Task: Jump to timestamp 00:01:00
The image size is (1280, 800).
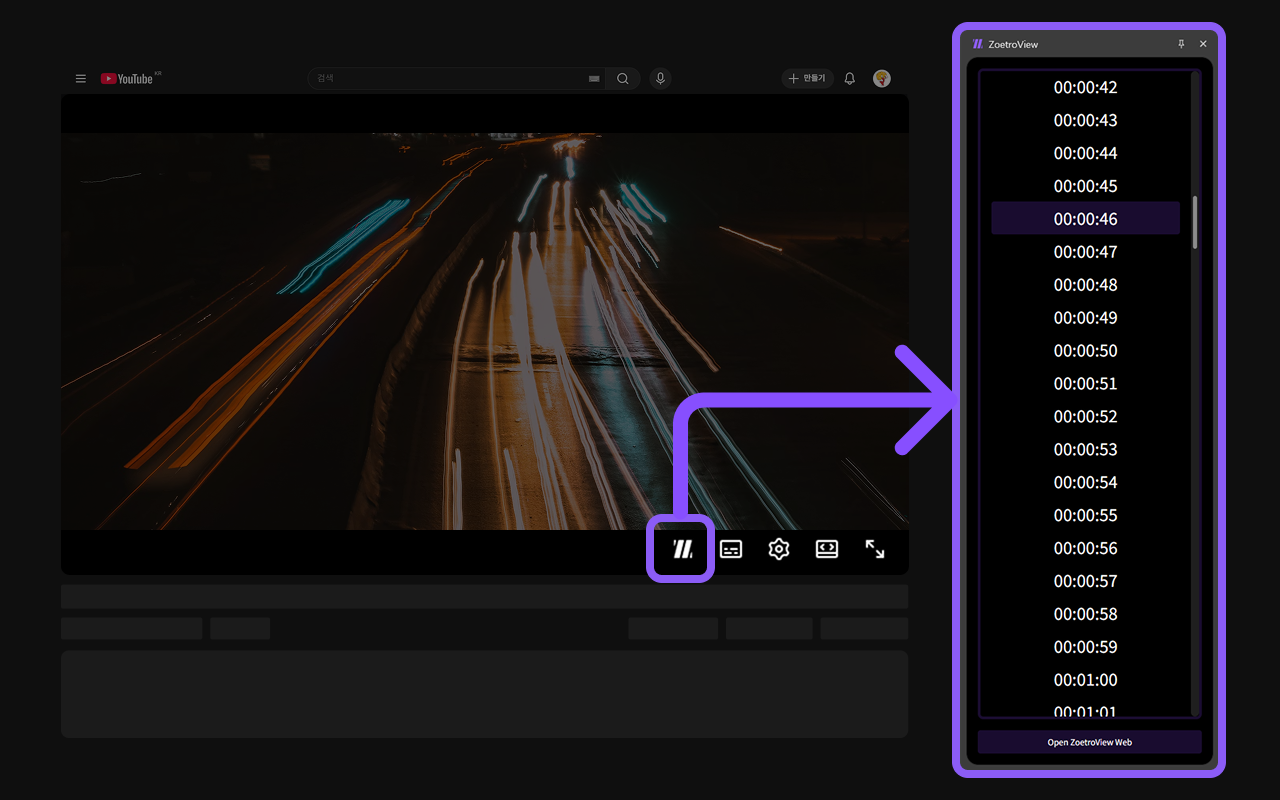Action: point(1085,680)
